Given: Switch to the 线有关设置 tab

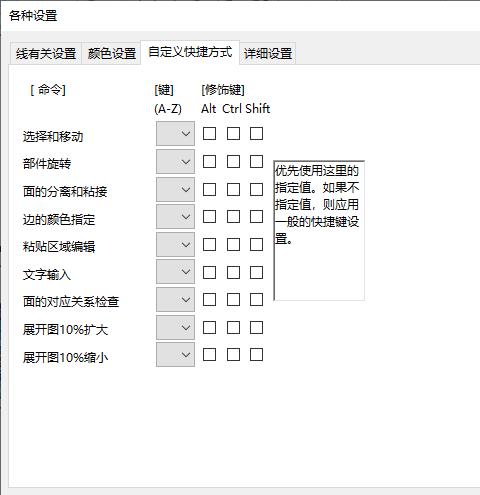Looking at the screenshot, I should click(46, 53).
